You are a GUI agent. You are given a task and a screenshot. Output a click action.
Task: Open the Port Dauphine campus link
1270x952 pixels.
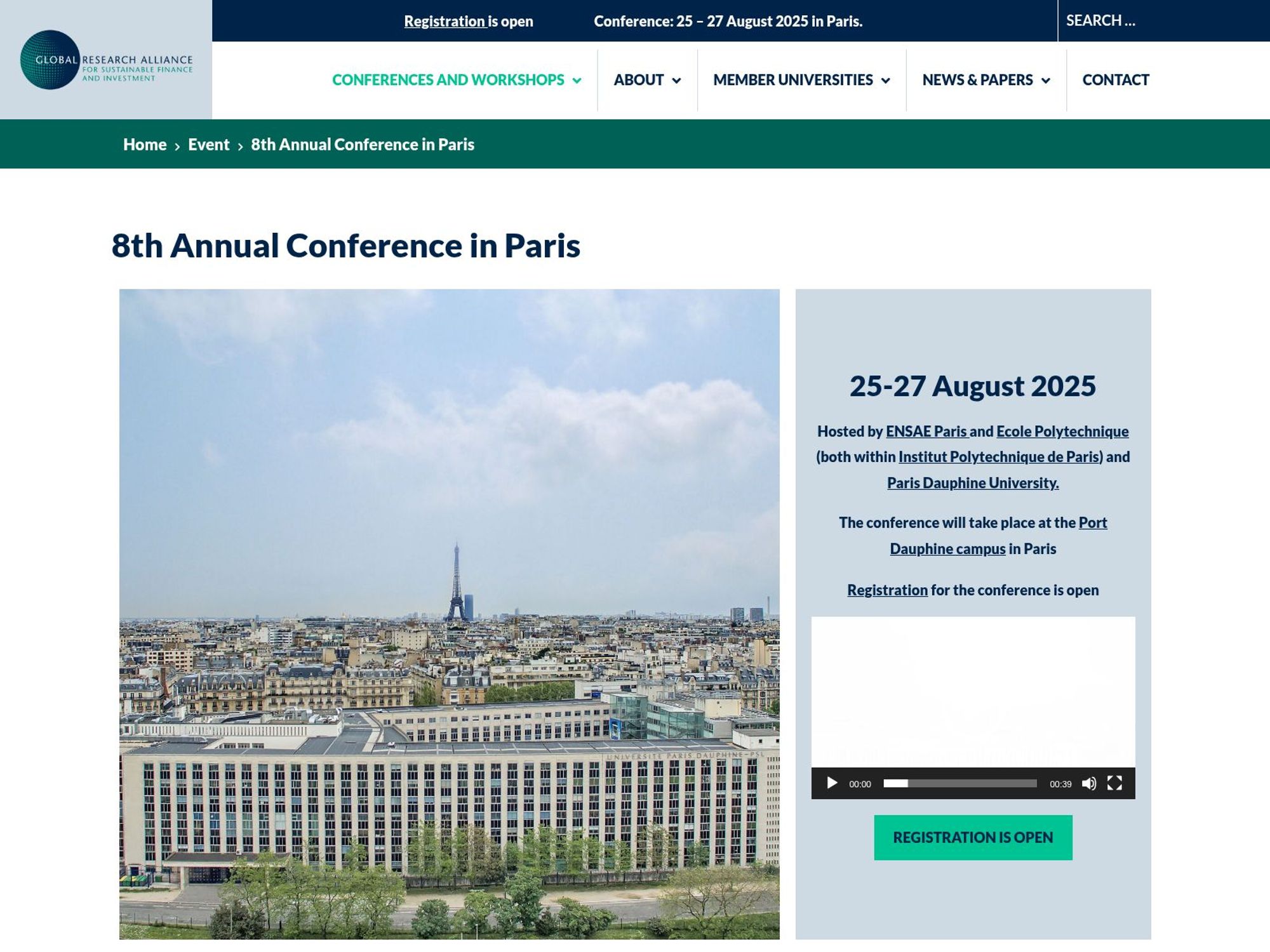click(x=998, y=536)
